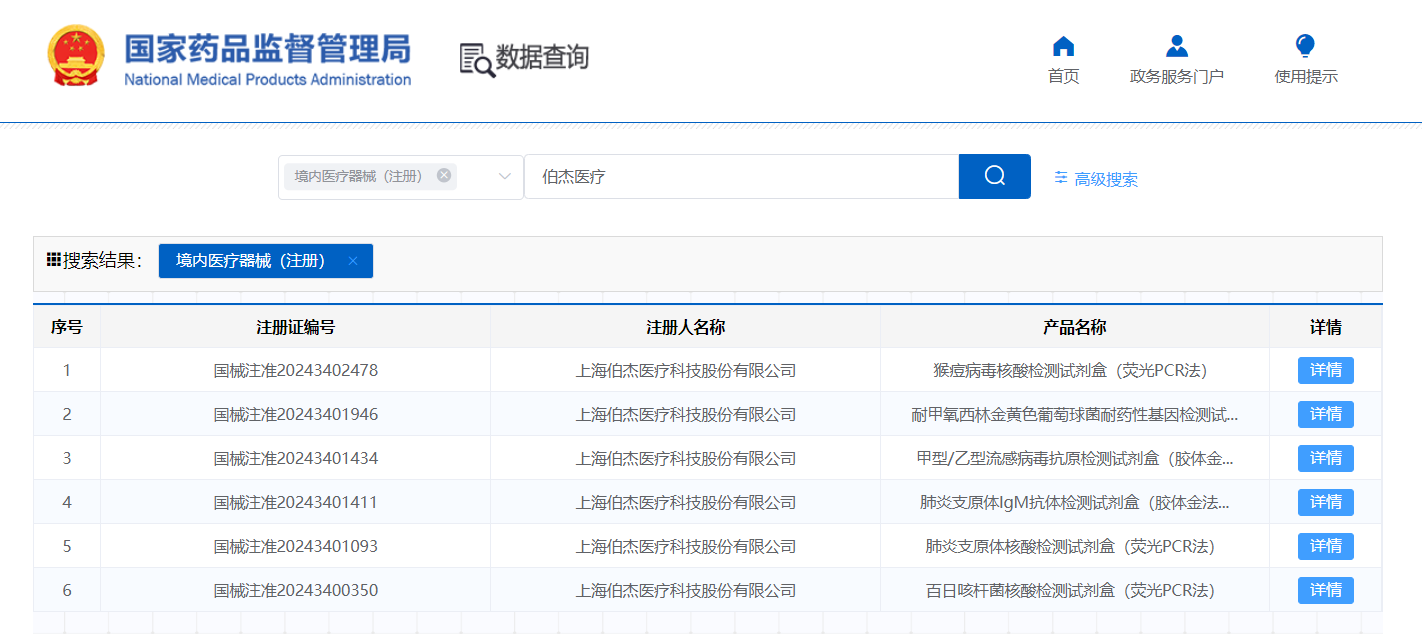Click 详情 for 肺炎支原体核酸检测 row

[x=1325, y=546]
